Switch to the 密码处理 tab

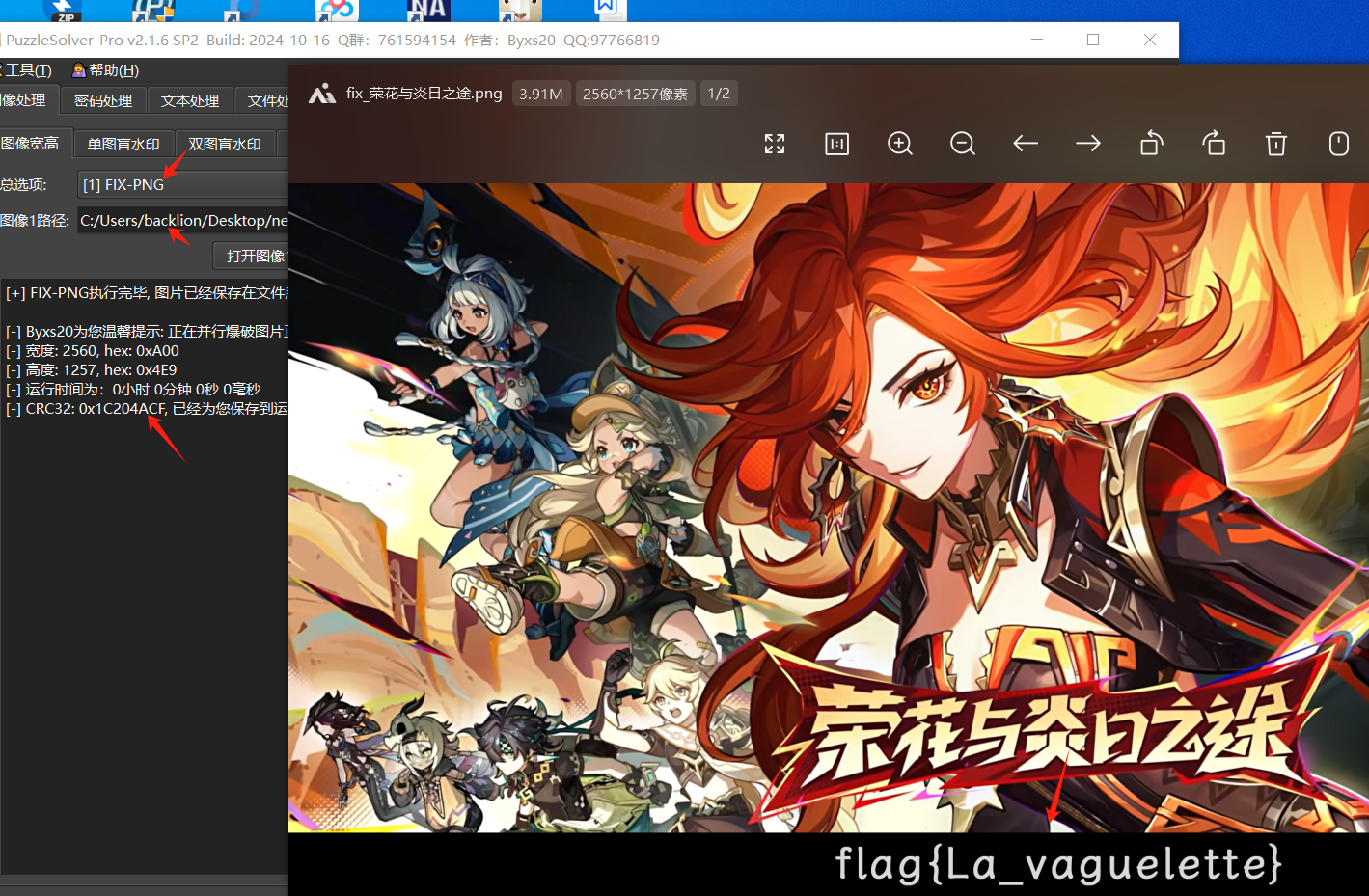click(x=103, y=100)
